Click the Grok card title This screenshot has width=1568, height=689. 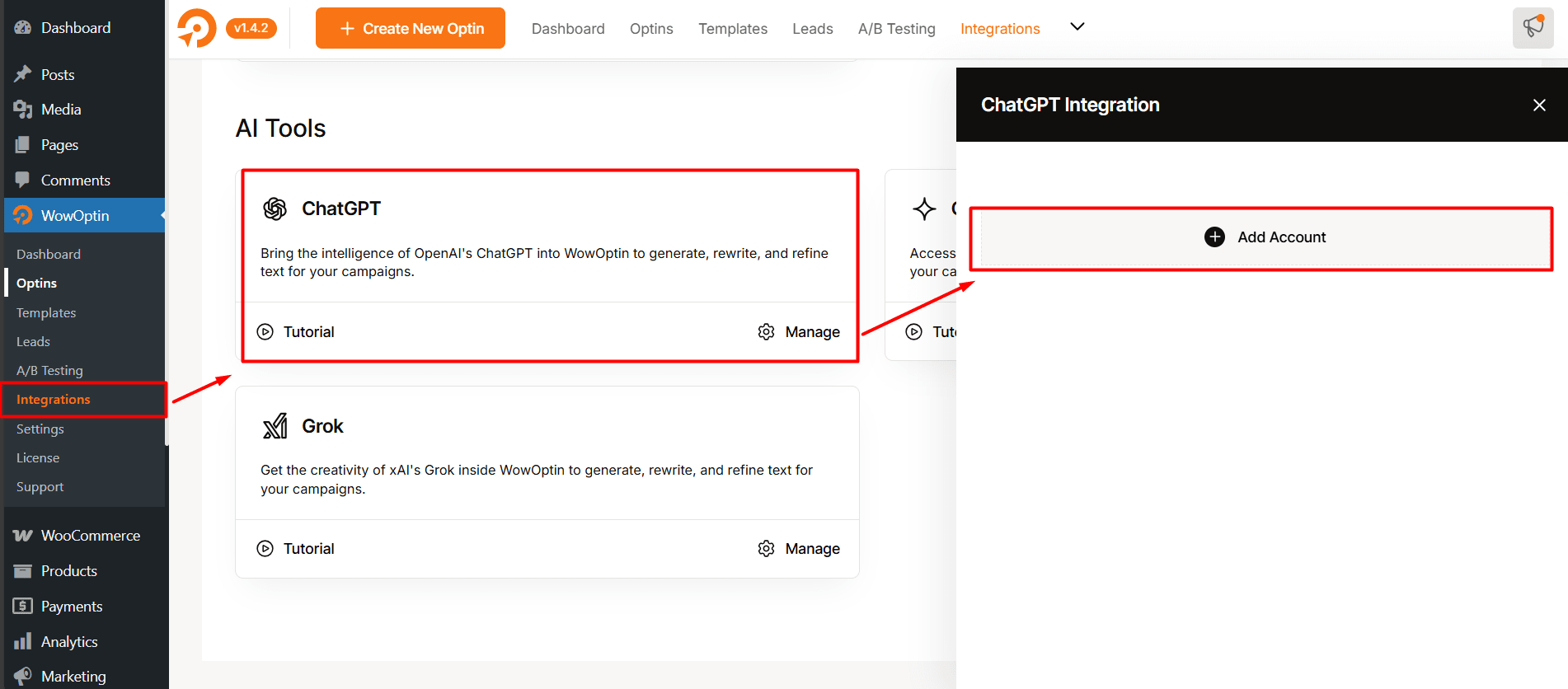pyautogui.click(x=322, y=426)
